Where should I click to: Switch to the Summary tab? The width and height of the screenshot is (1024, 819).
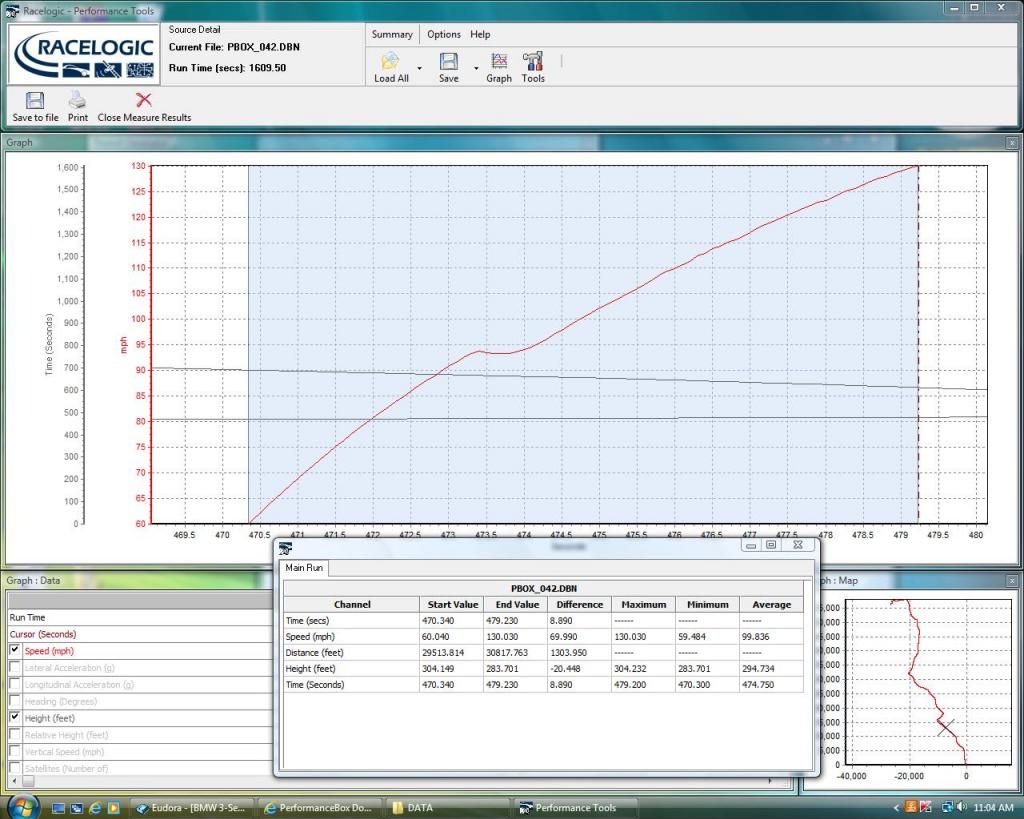392,35
